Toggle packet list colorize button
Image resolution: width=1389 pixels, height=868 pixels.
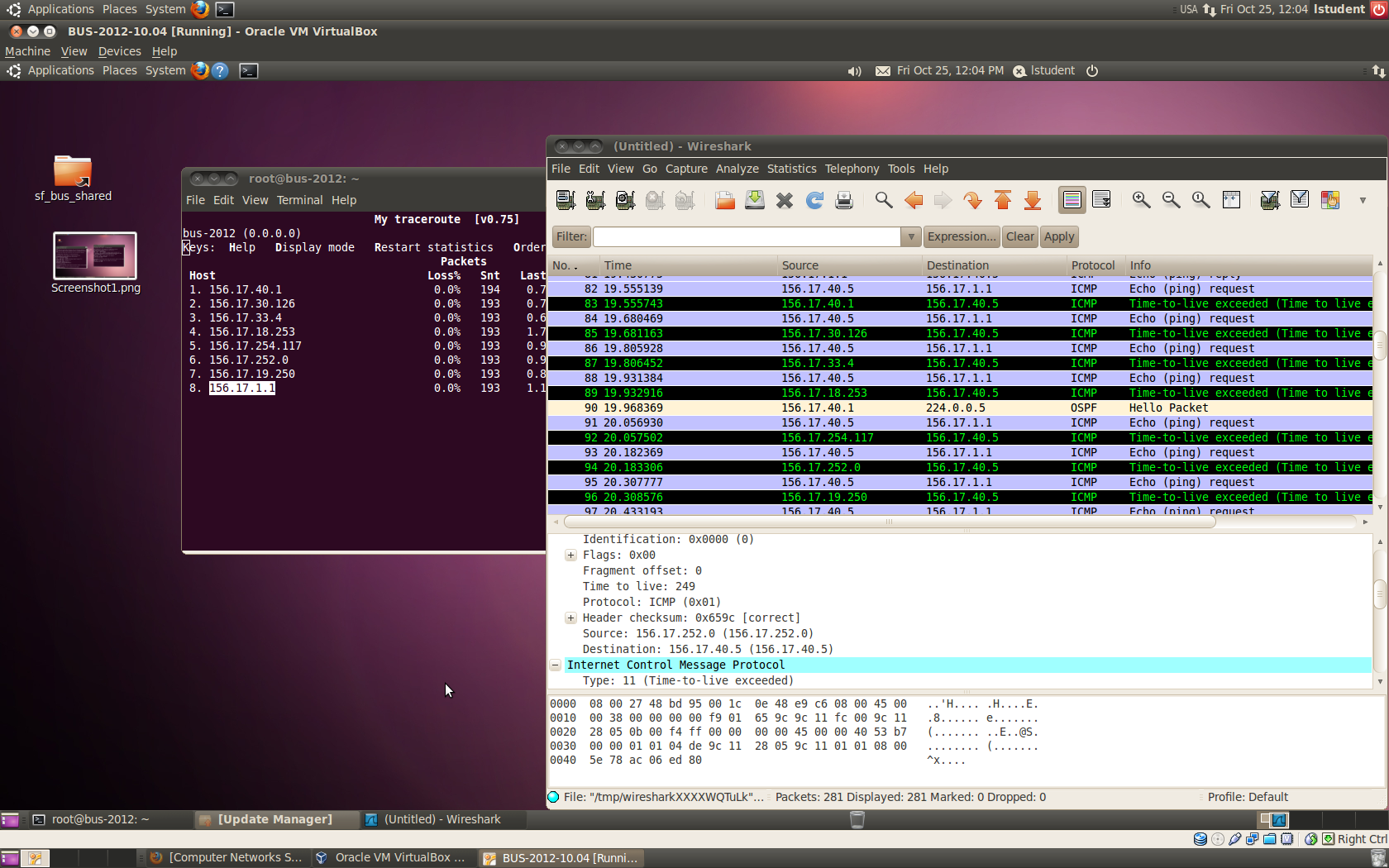1072,200
